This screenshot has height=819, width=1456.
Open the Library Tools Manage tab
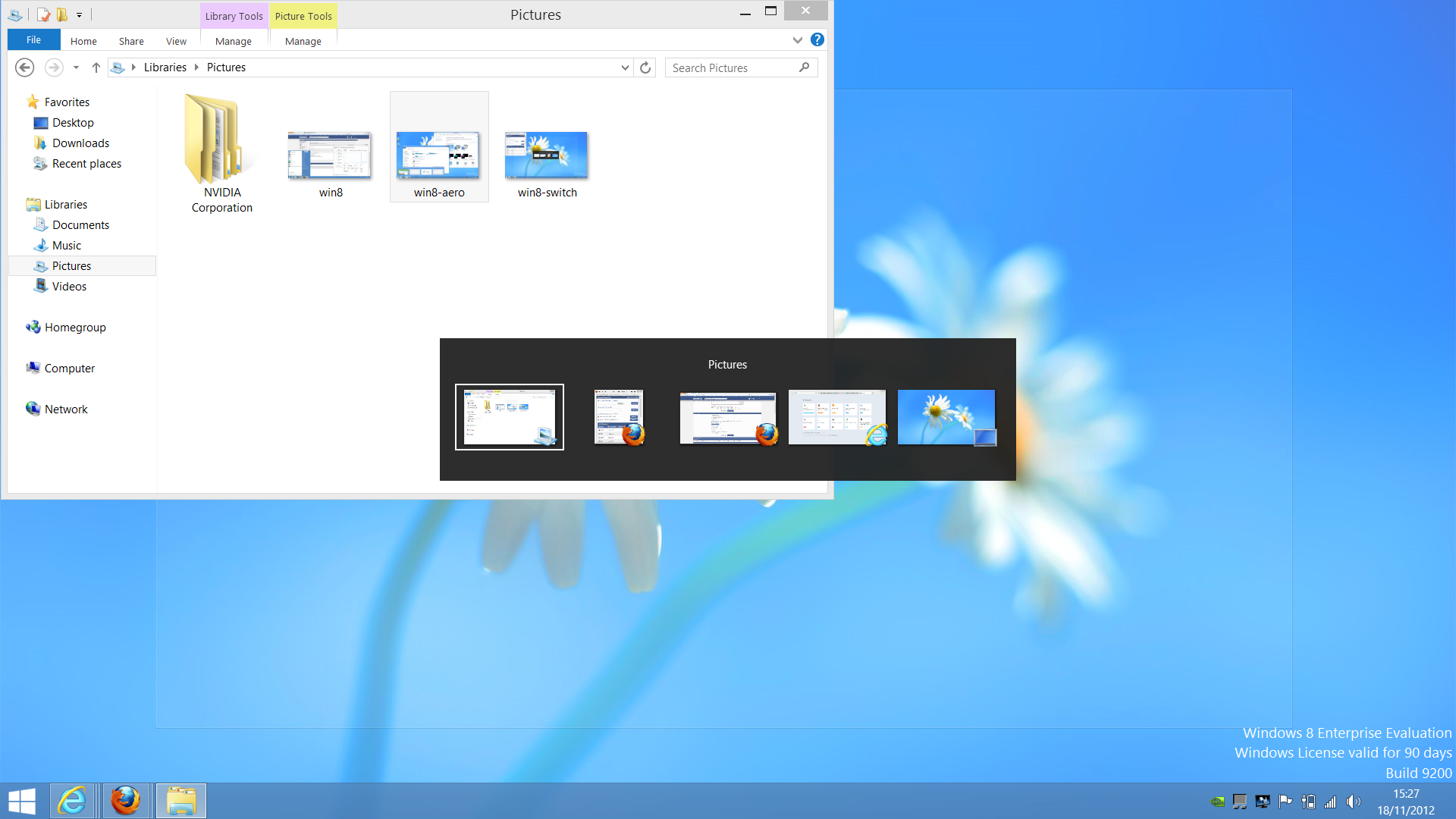point(234,41)
